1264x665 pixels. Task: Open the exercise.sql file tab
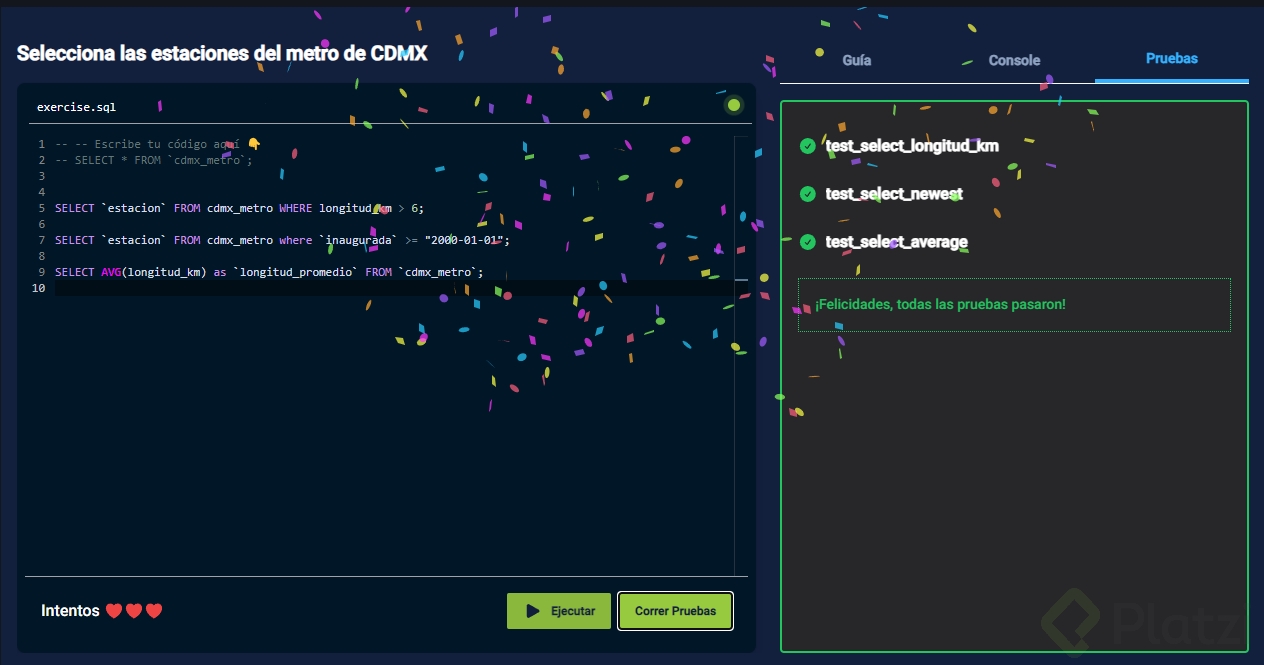tap(76, 106)
